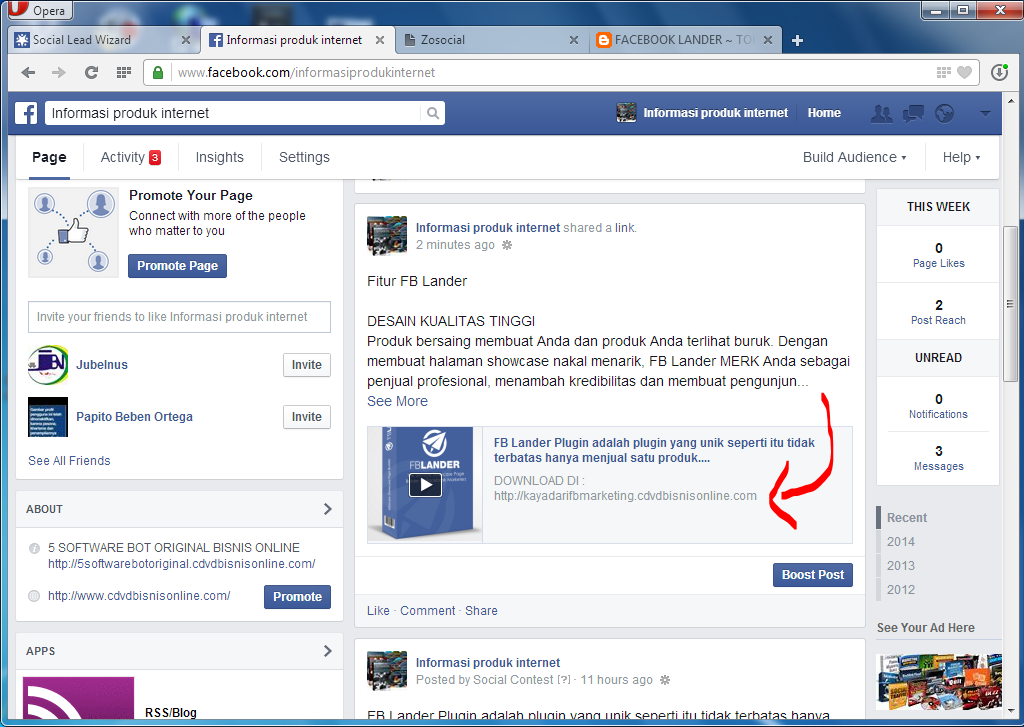Open messages icon in Facebook header

click(x=913, y=114)
